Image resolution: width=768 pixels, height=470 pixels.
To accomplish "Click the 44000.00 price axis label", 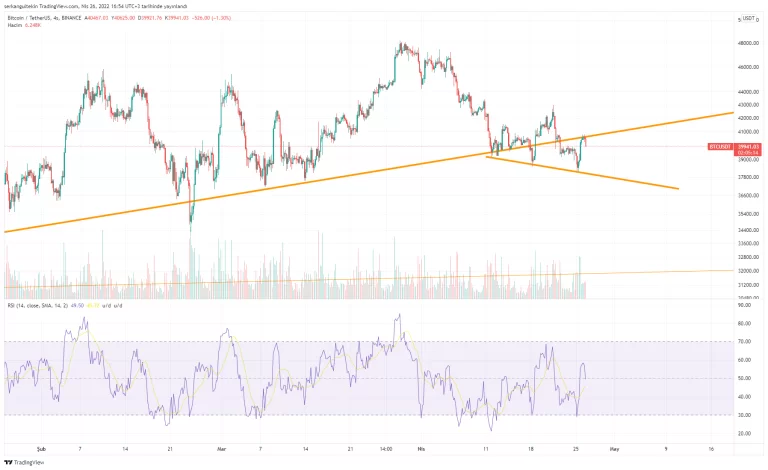I will (x=748, y=91).
